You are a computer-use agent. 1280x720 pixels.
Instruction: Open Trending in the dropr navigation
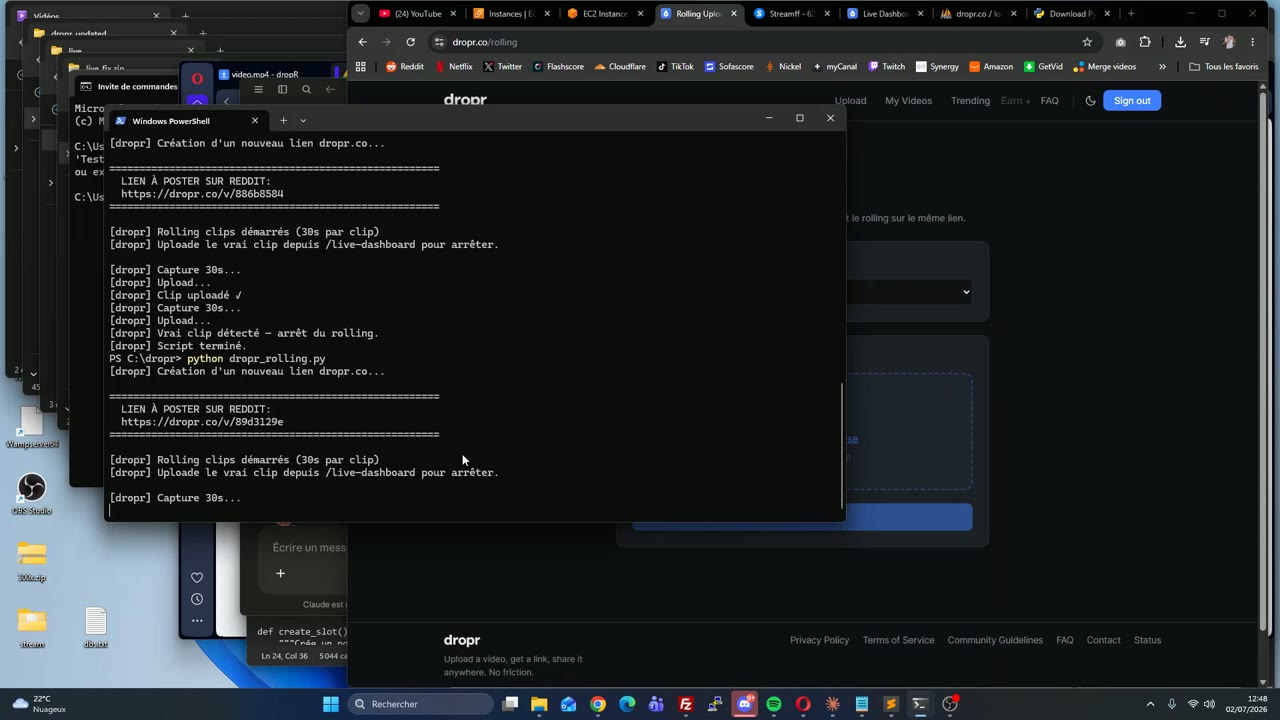(970, 100)
